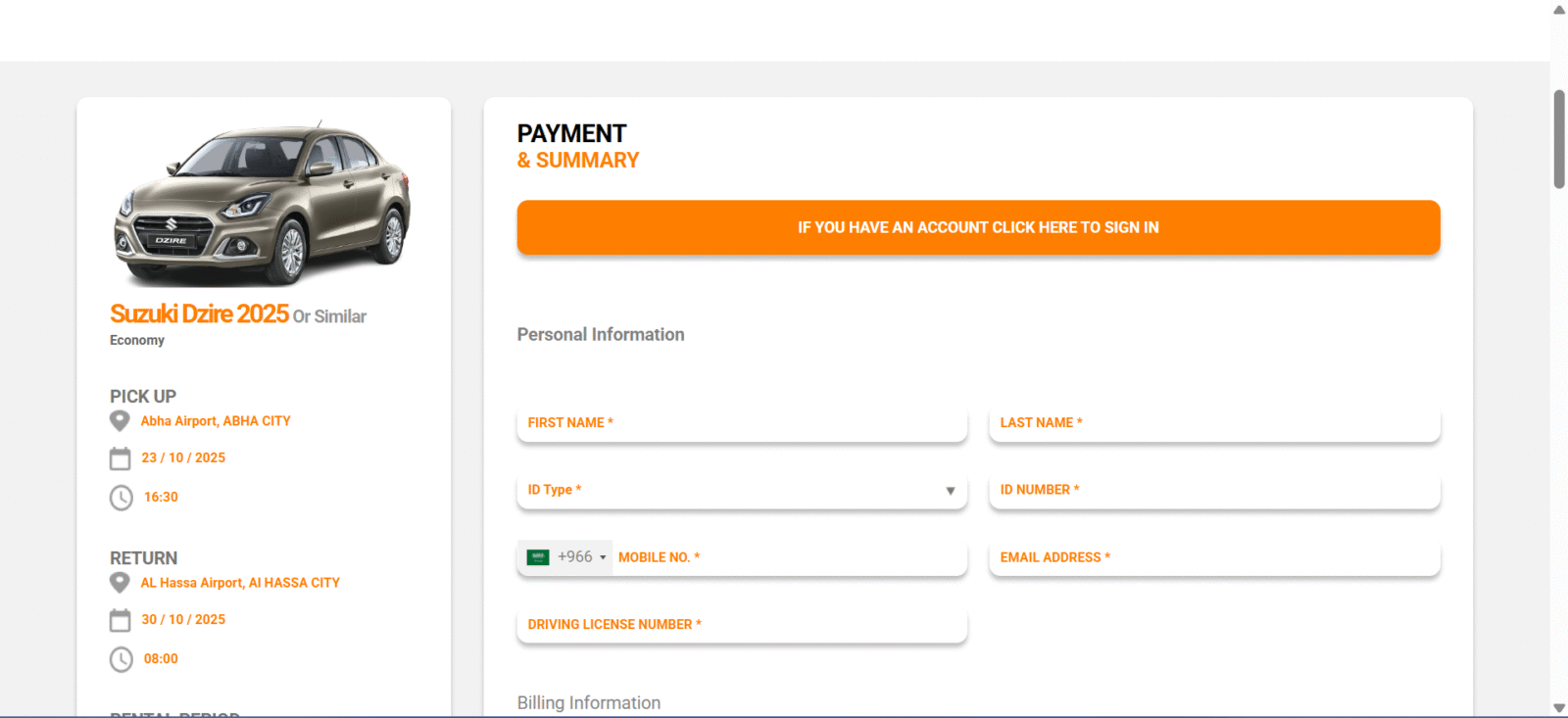1568x718 pixels.
Task: Click the return time clock icon
Action: coord(121,659)
